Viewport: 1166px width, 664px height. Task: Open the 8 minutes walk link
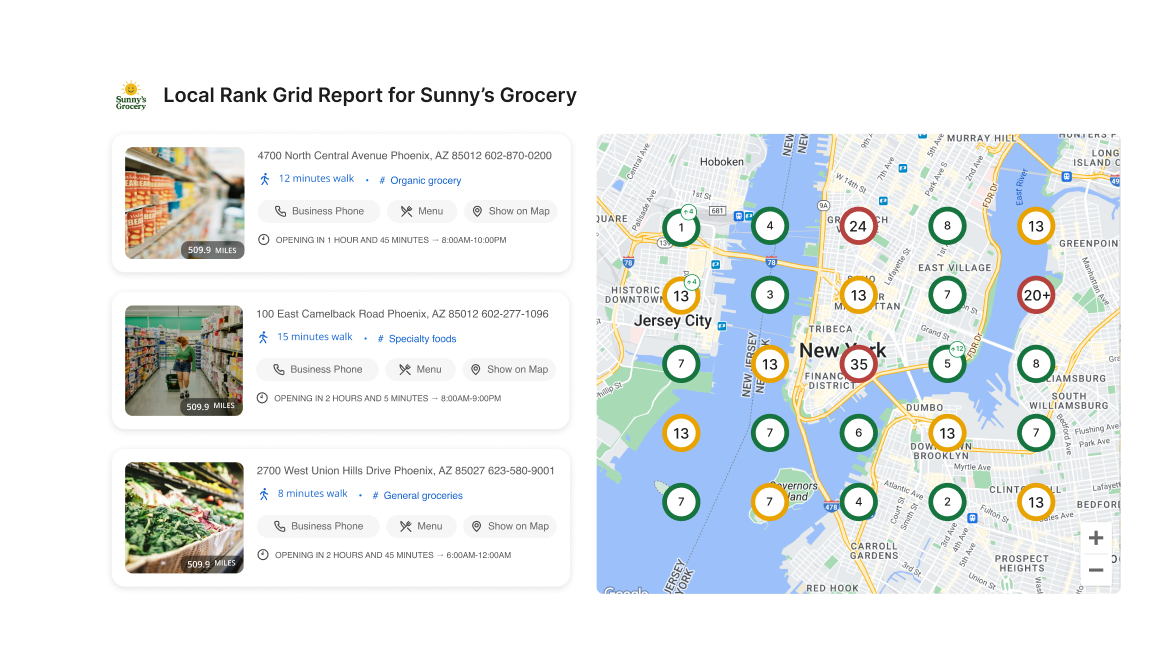pyautogui.click(x=312, y=494)
